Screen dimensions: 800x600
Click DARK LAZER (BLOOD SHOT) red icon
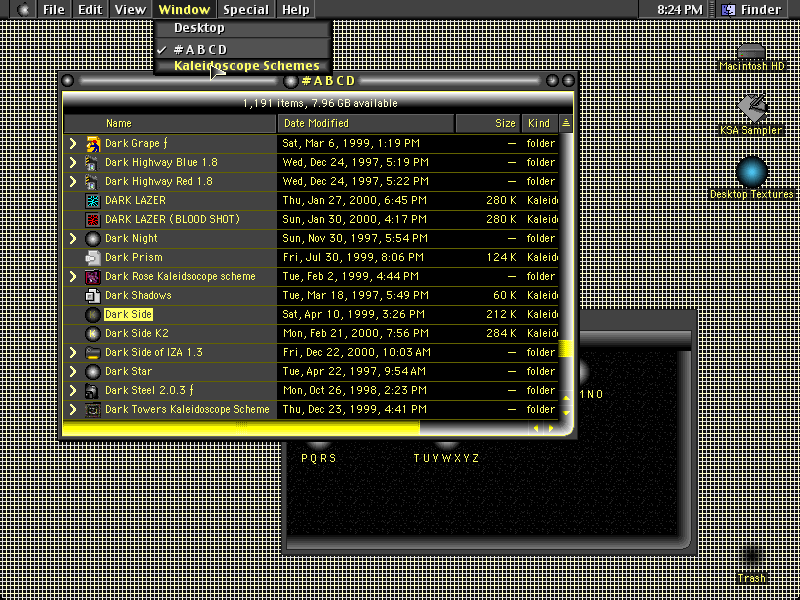coord(92,220)
